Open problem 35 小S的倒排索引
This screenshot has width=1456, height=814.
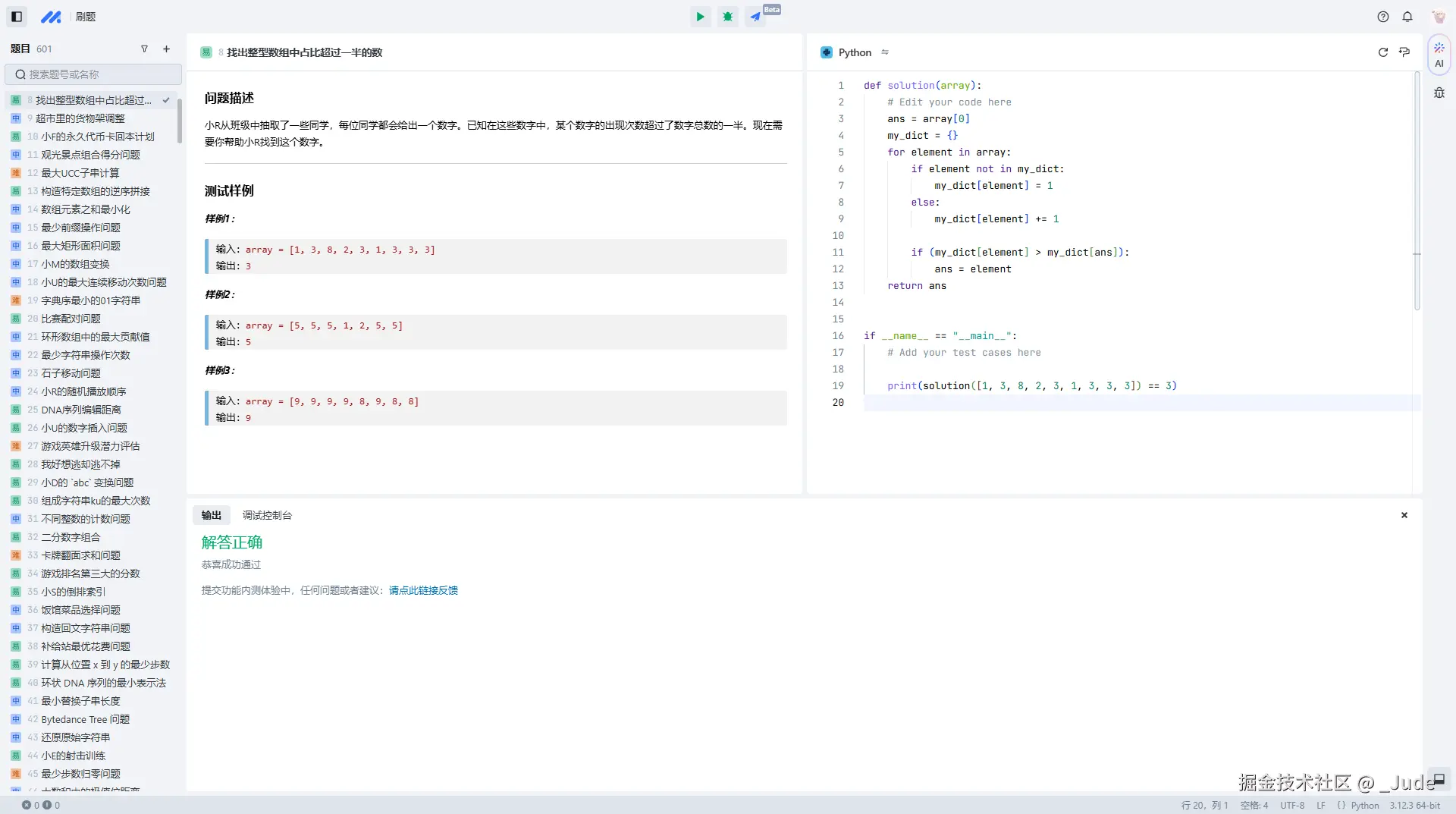(x=91, y=592)
